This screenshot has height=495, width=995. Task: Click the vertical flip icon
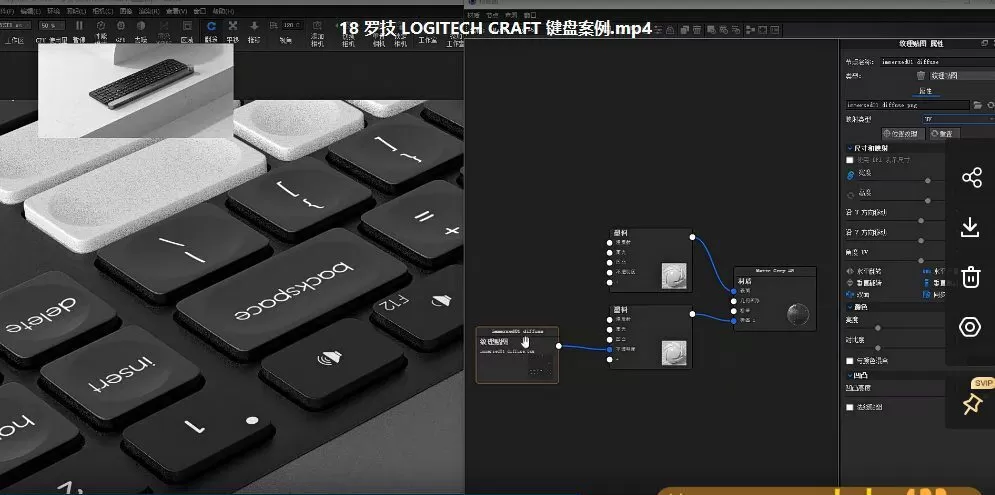[851, 283]
